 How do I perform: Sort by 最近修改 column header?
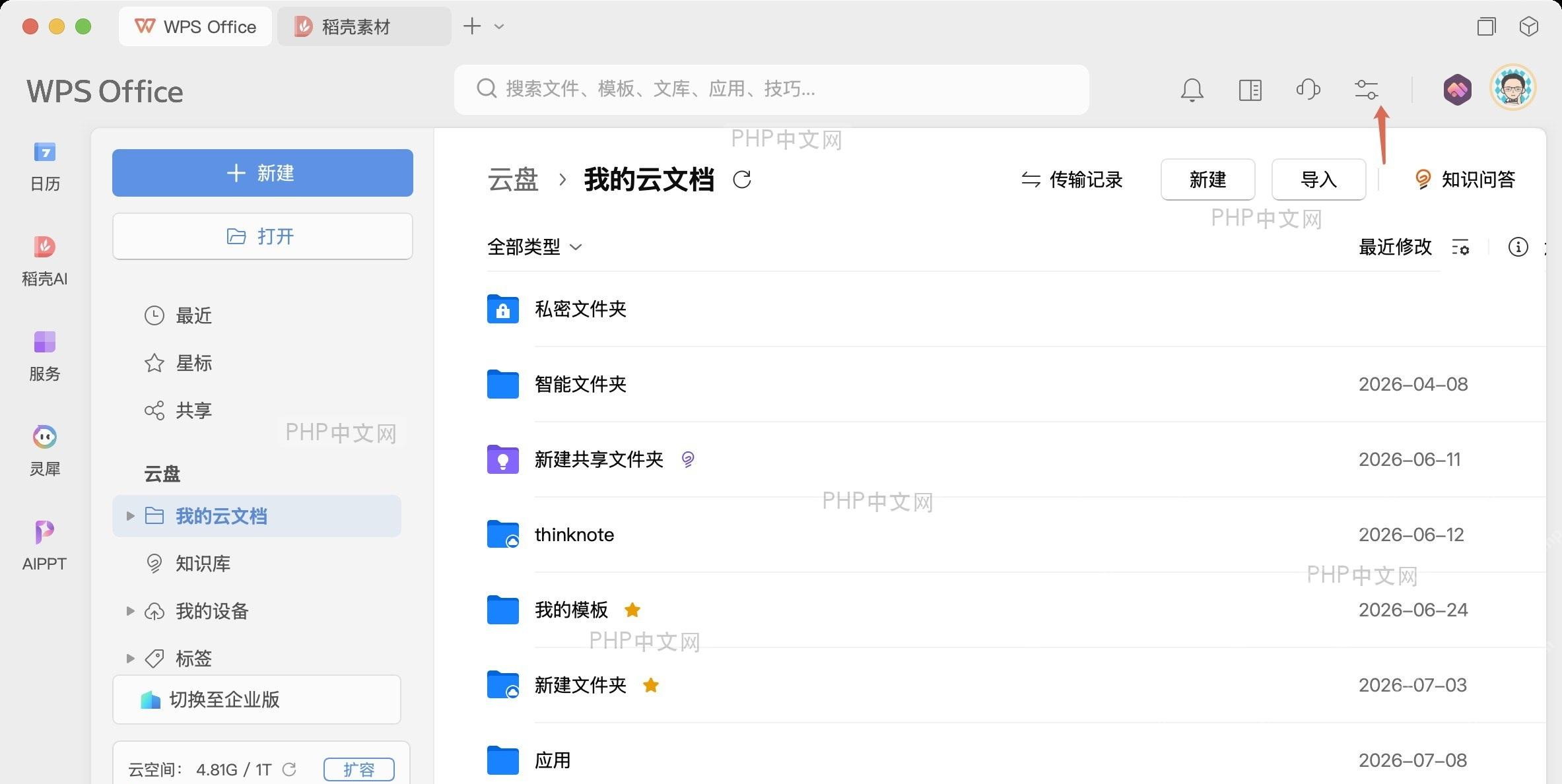pyautogui.click(x=1395, y=247)
